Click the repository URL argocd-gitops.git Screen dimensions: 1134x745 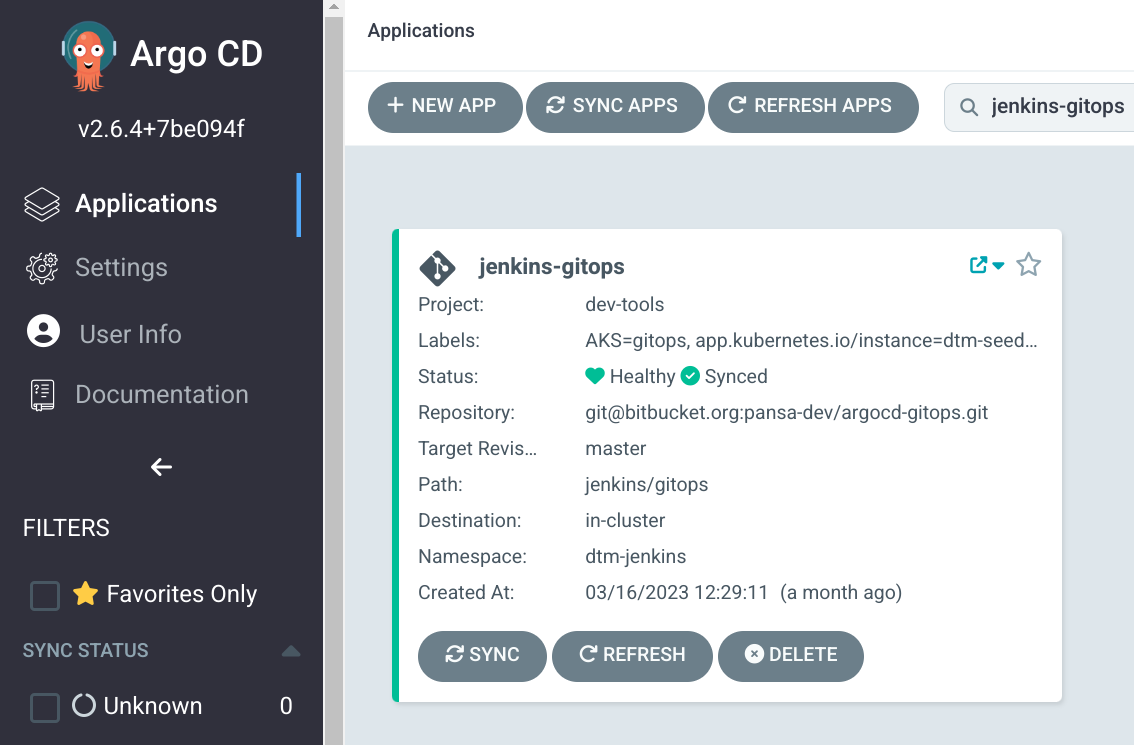tap(786, 413)
